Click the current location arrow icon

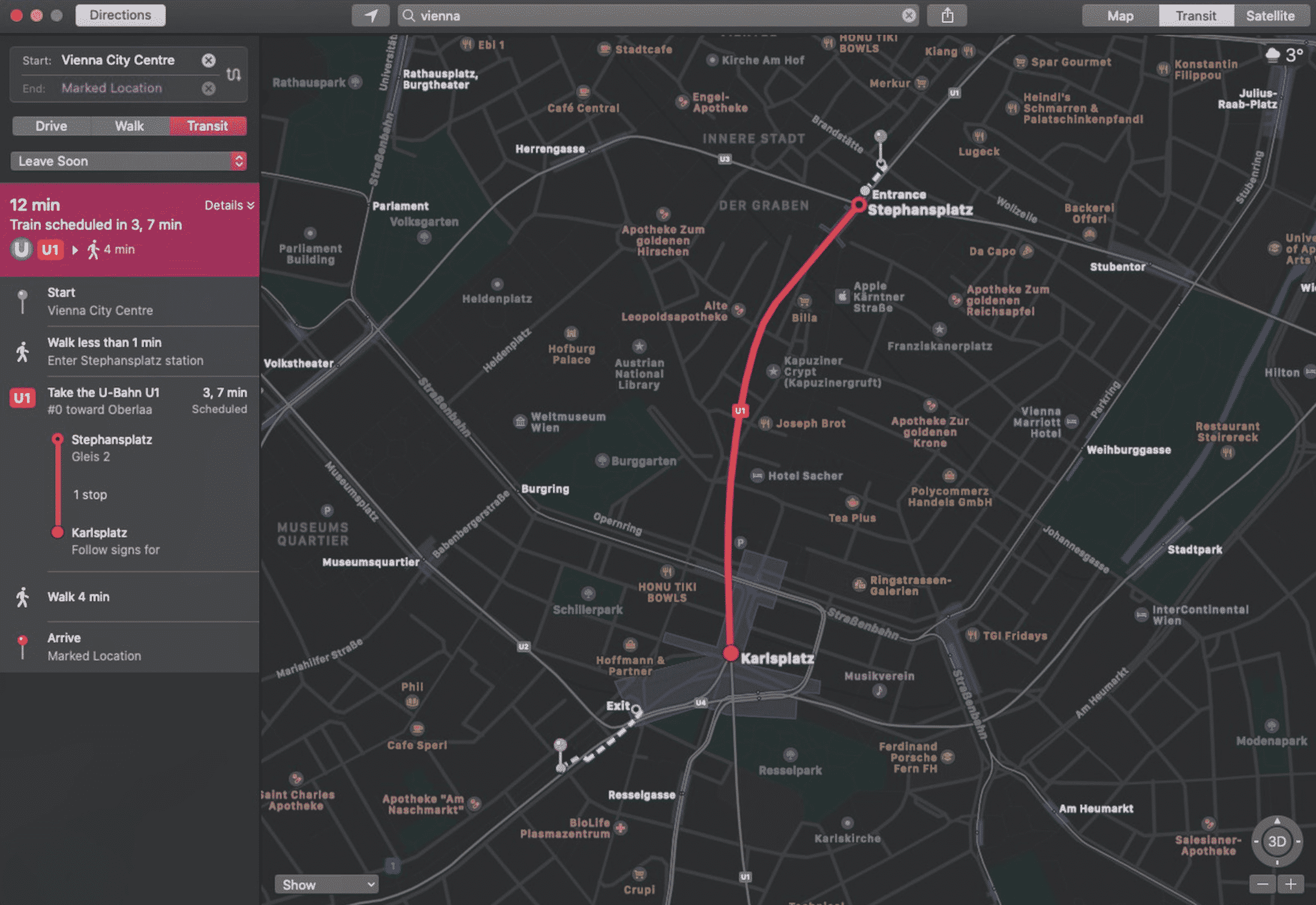[x=371, y=16]
